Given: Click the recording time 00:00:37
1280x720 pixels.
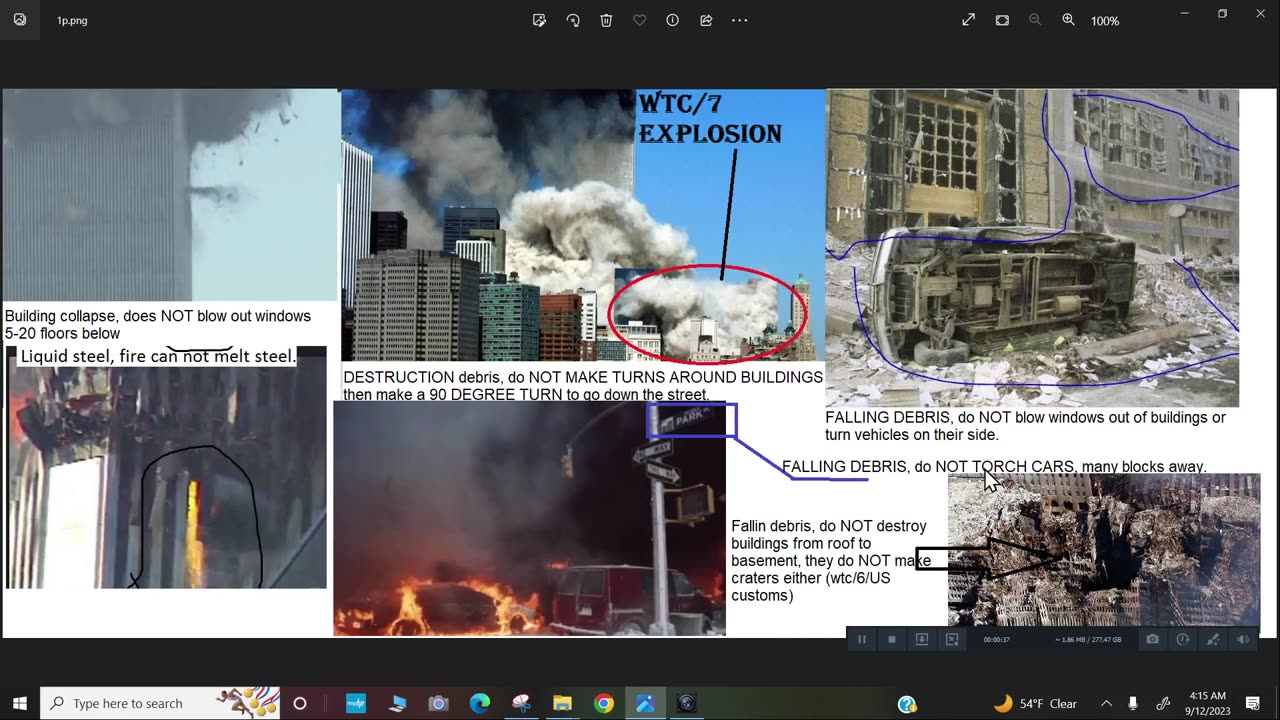Looking at the screenshot, I should pos(997,640).
